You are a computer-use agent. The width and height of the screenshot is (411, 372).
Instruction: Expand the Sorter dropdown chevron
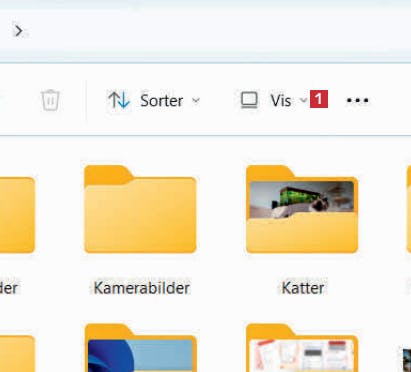point(196,100)
